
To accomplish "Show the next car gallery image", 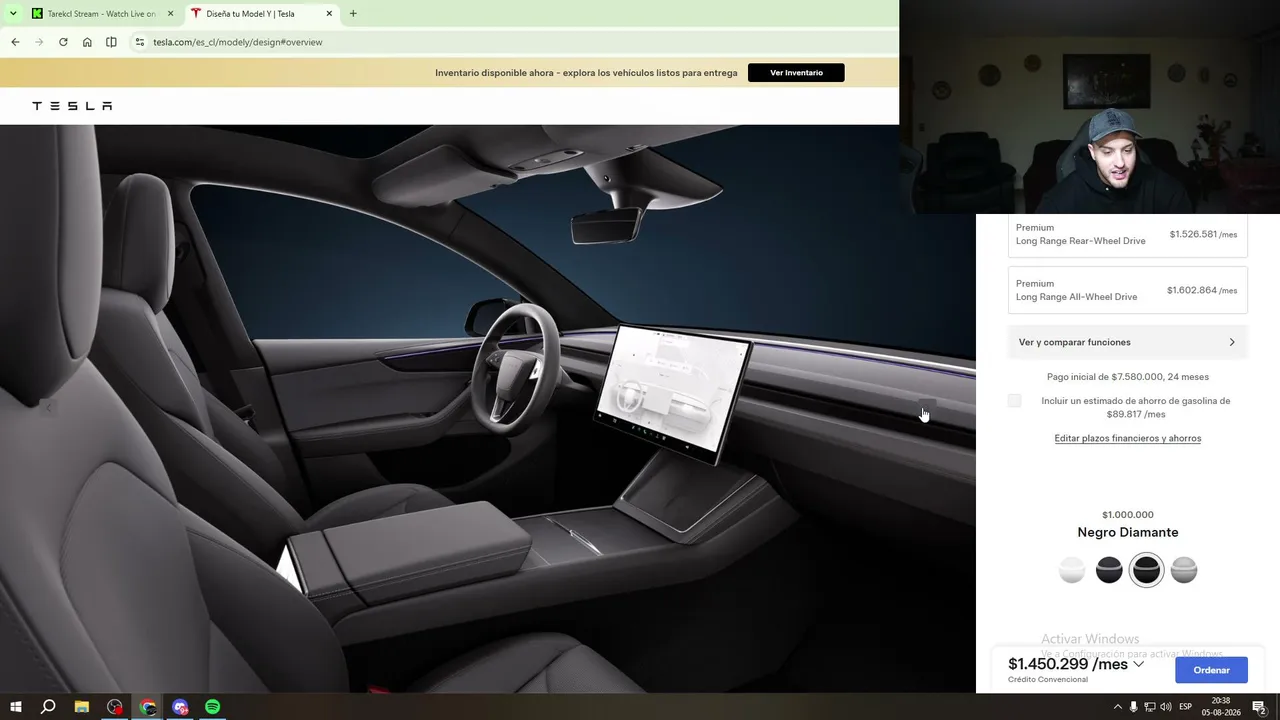I will [927, 407].
